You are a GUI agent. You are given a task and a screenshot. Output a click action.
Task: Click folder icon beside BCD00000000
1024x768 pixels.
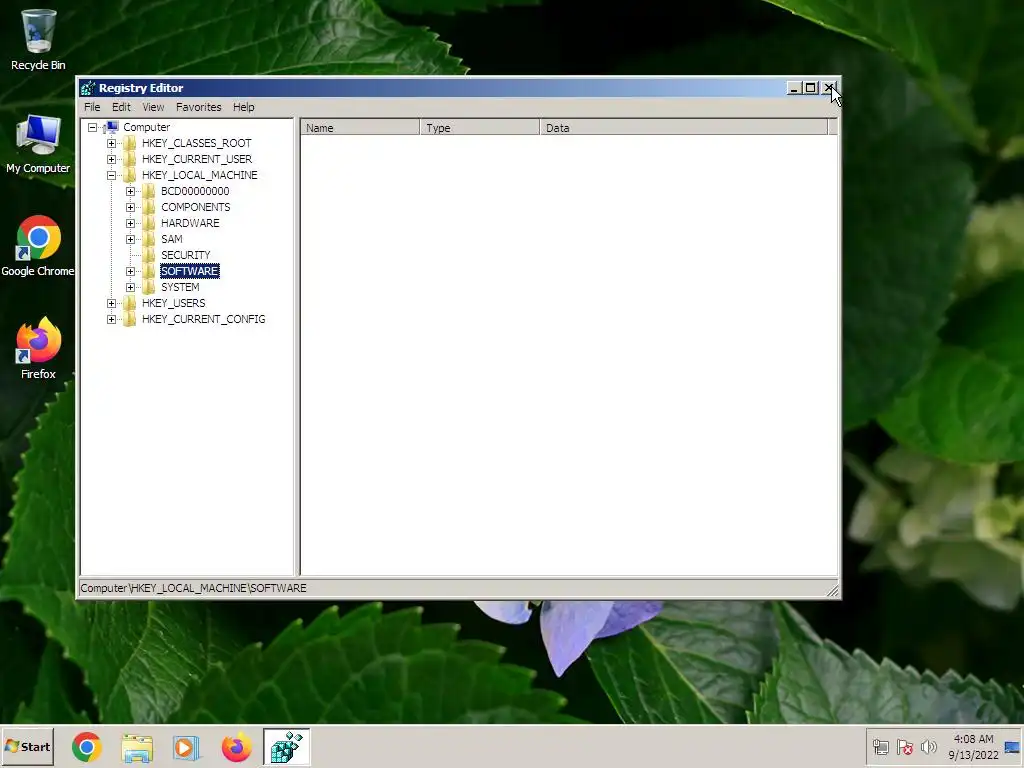(149, 191)
